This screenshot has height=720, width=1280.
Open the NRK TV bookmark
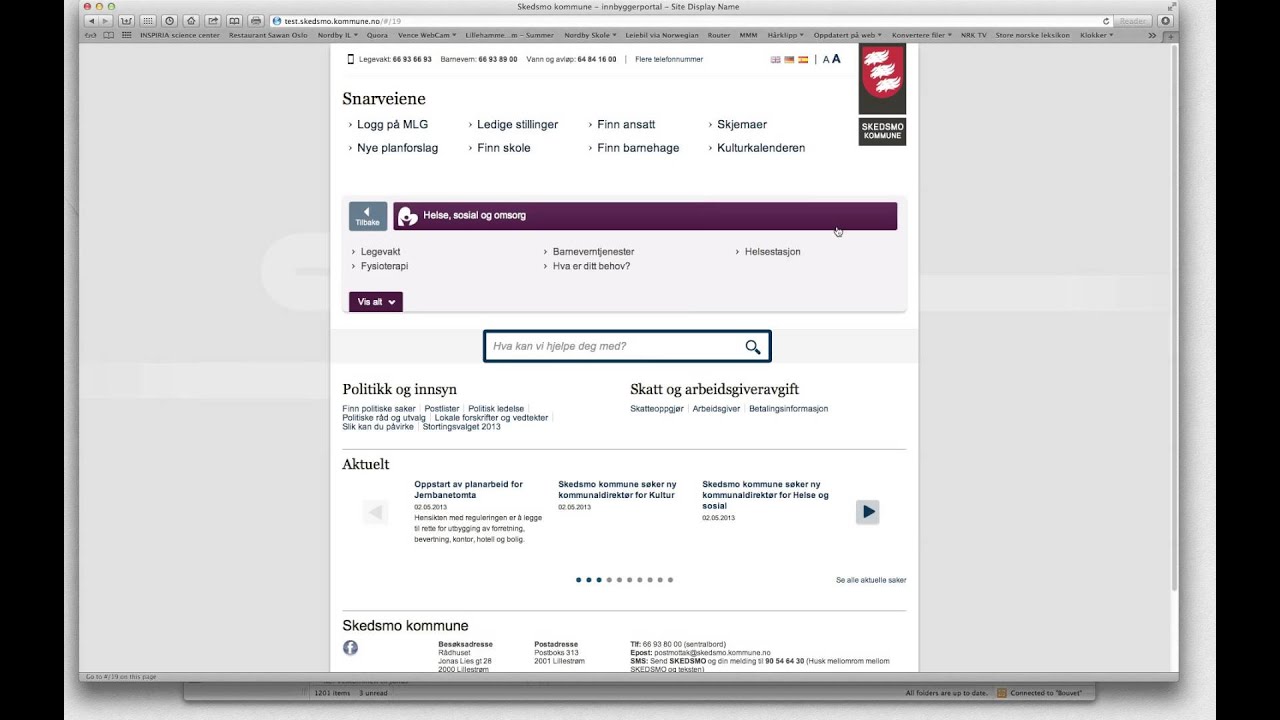click(x=973, y=35)
